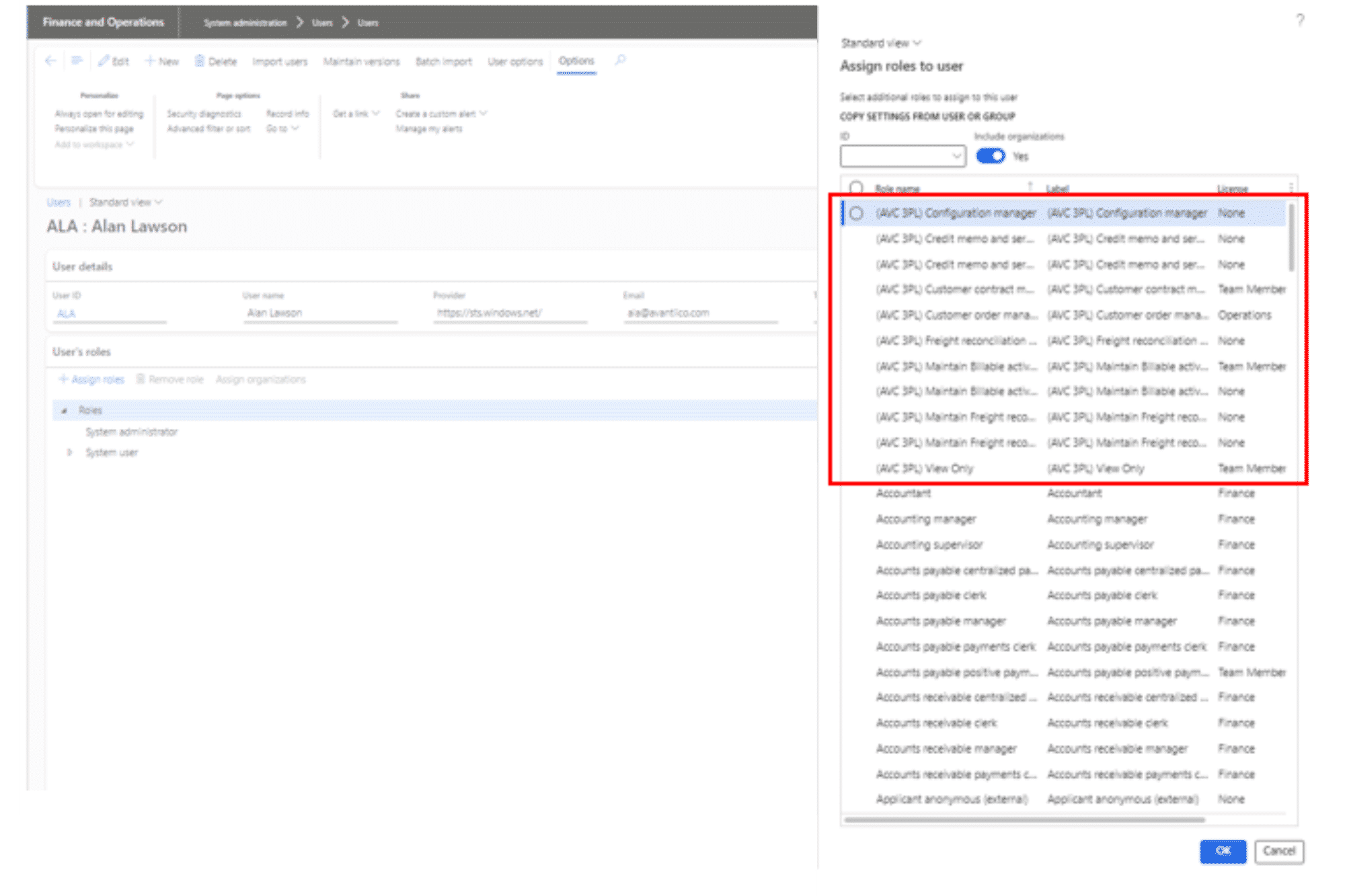This screenshot has height=896, width=1345.
Task: Select Accounts receivable clerk role
Action: click(x=1064, y=723)
